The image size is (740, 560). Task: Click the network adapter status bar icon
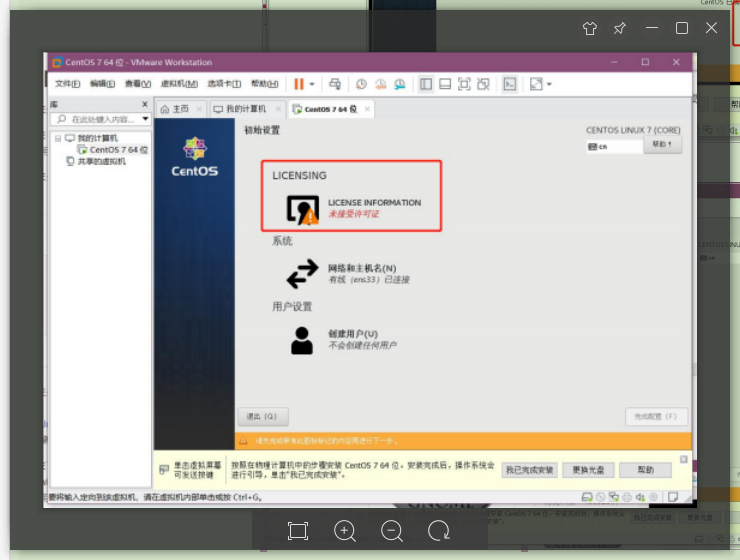pos(614,497)
